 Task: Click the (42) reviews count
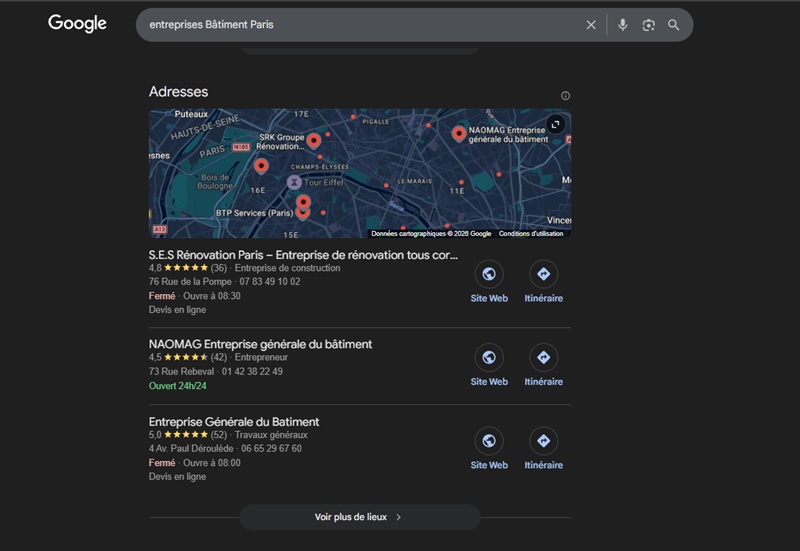point(218,357)
